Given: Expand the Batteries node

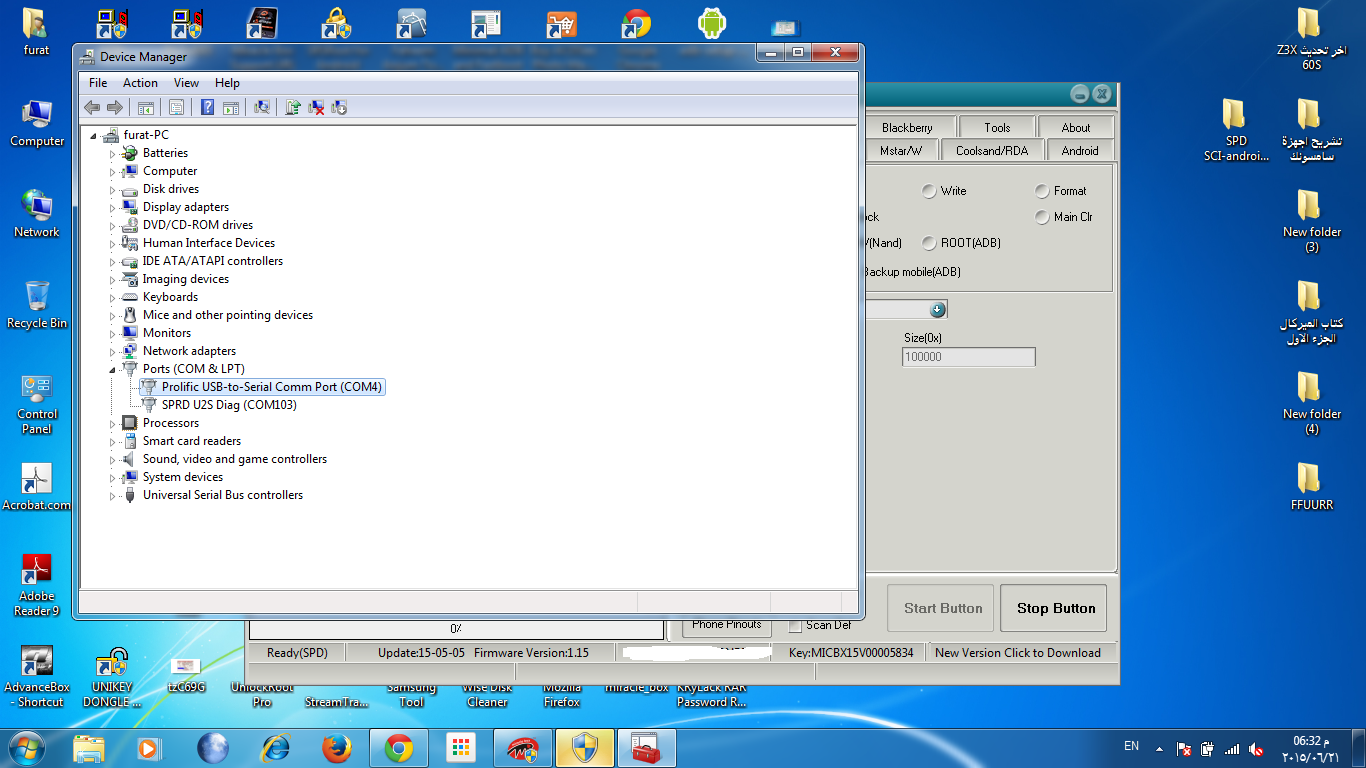Looking at the screenshot, I should pos(113,154).
